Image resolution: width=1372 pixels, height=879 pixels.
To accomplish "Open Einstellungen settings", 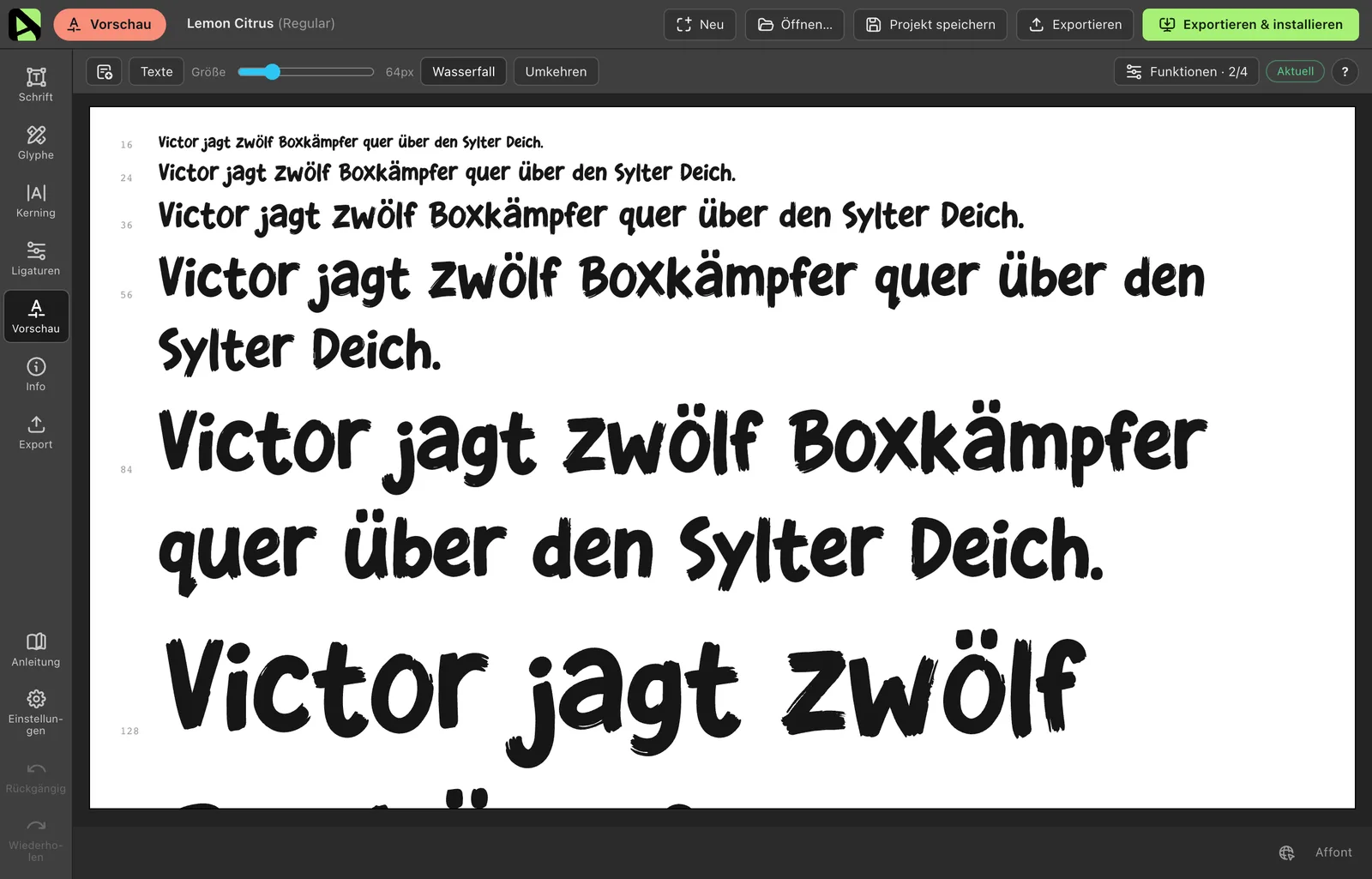I will click(x=36, y=712).
